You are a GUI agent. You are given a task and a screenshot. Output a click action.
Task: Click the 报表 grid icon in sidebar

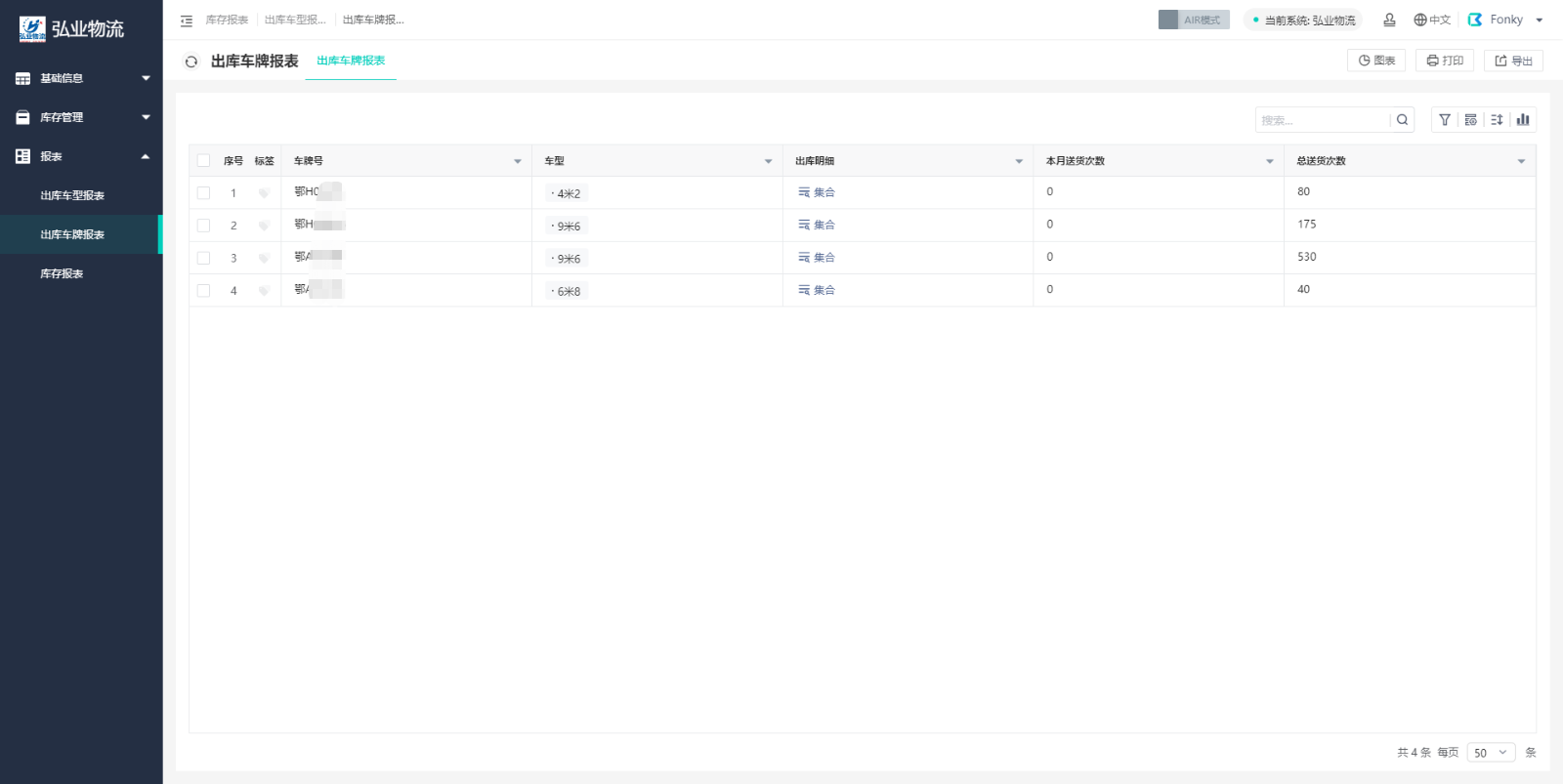pyautogui.click(x=22, y=156)
